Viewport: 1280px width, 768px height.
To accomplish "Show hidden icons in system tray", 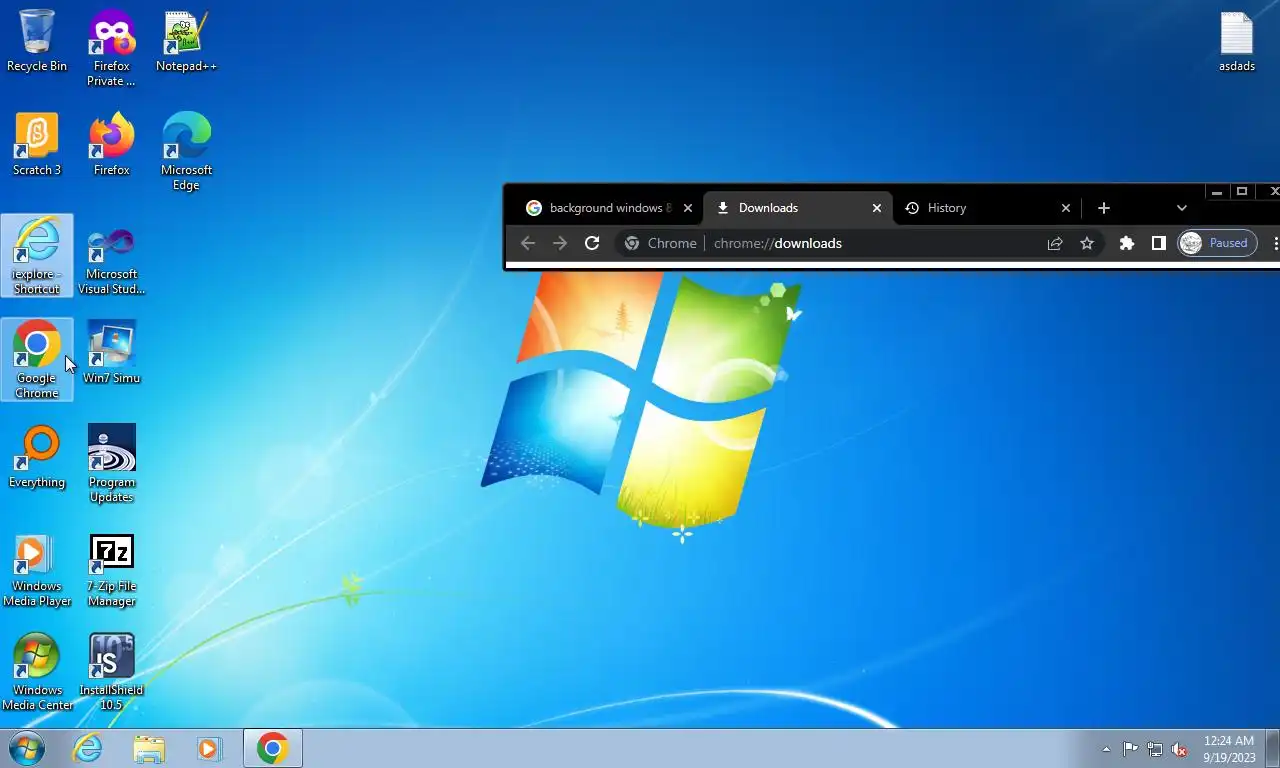I will (1106, 749).
